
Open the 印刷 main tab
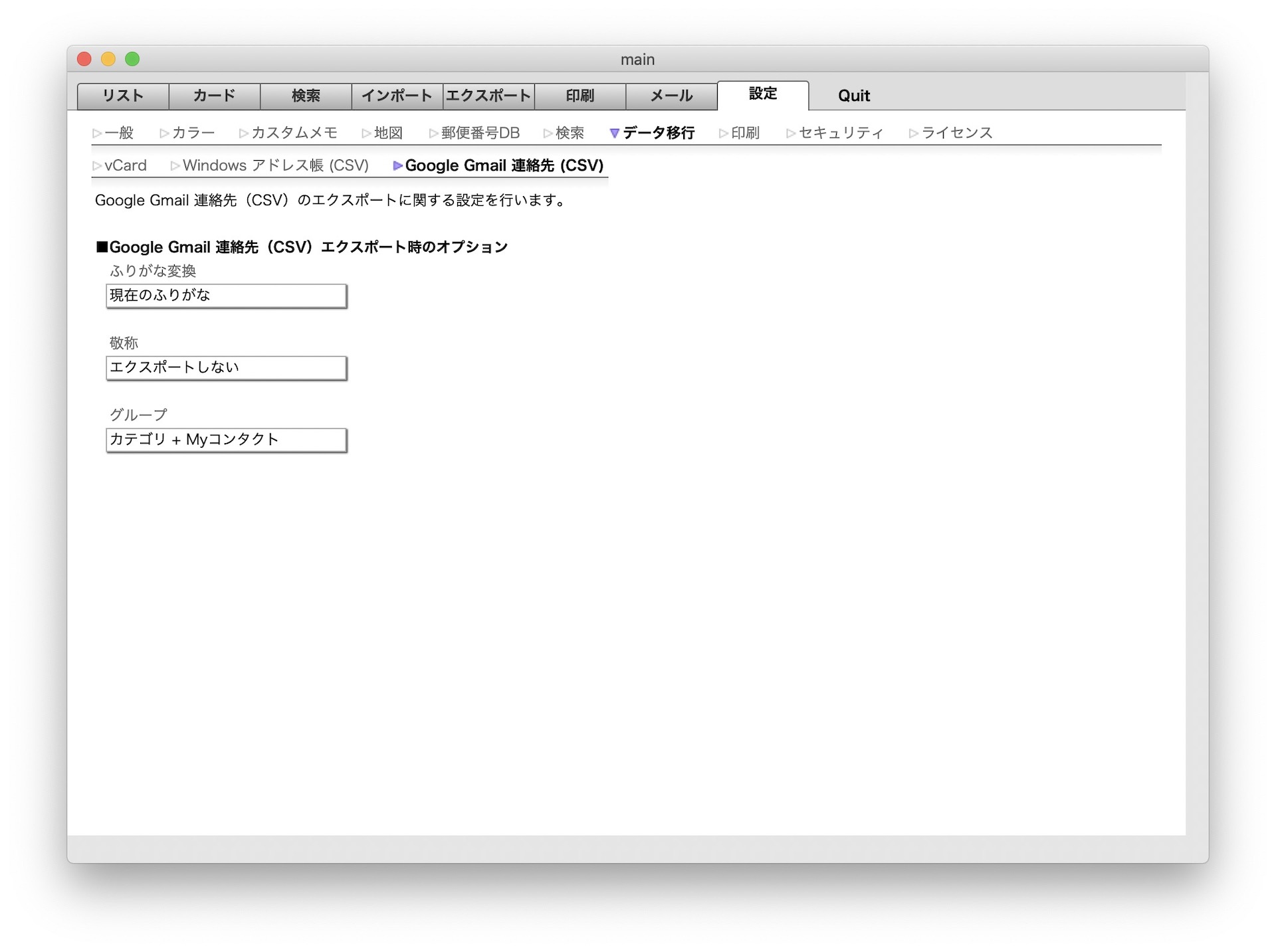point(580,96)
